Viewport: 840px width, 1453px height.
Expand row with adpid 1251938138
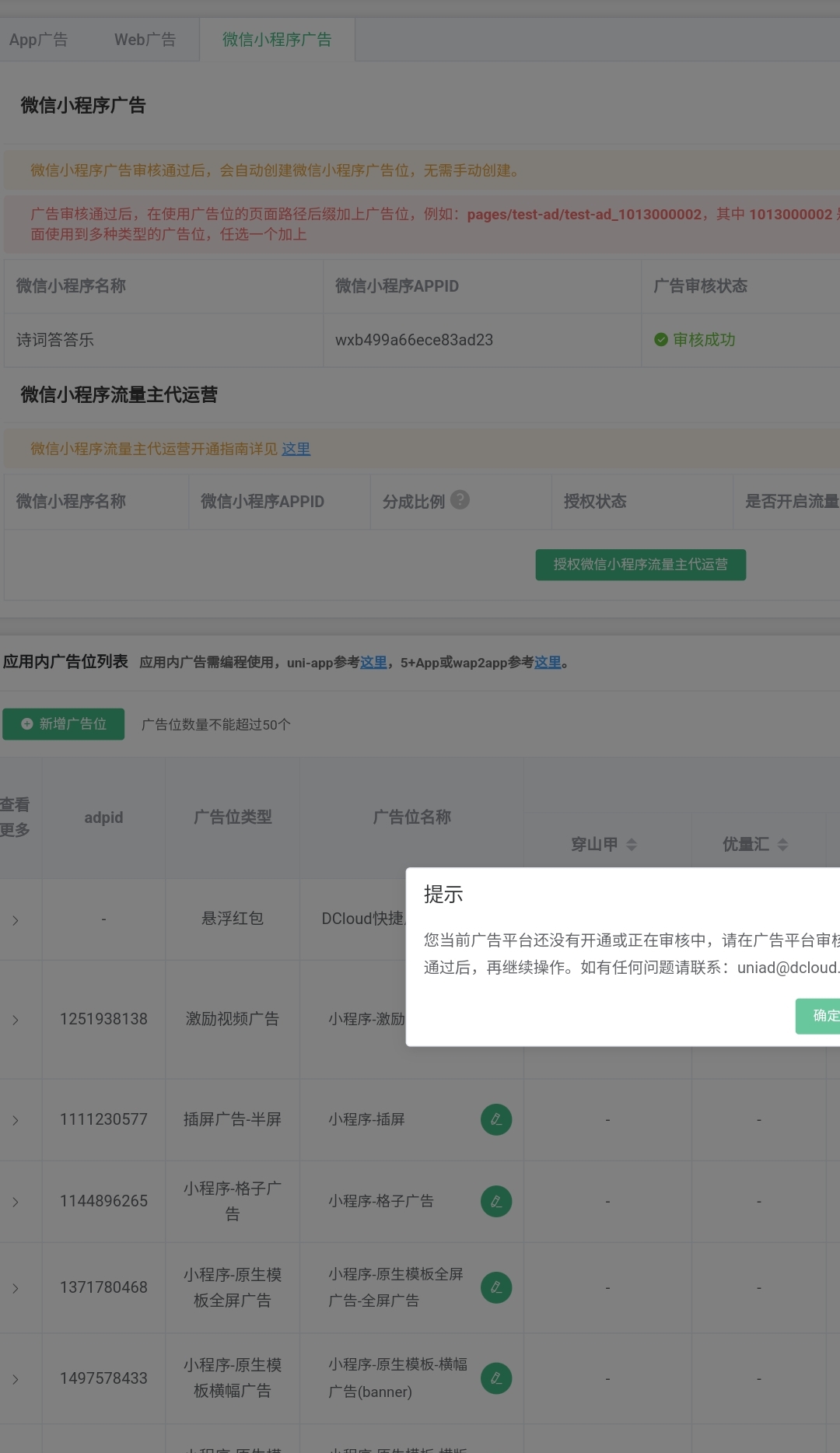[x=16, y=1020]
